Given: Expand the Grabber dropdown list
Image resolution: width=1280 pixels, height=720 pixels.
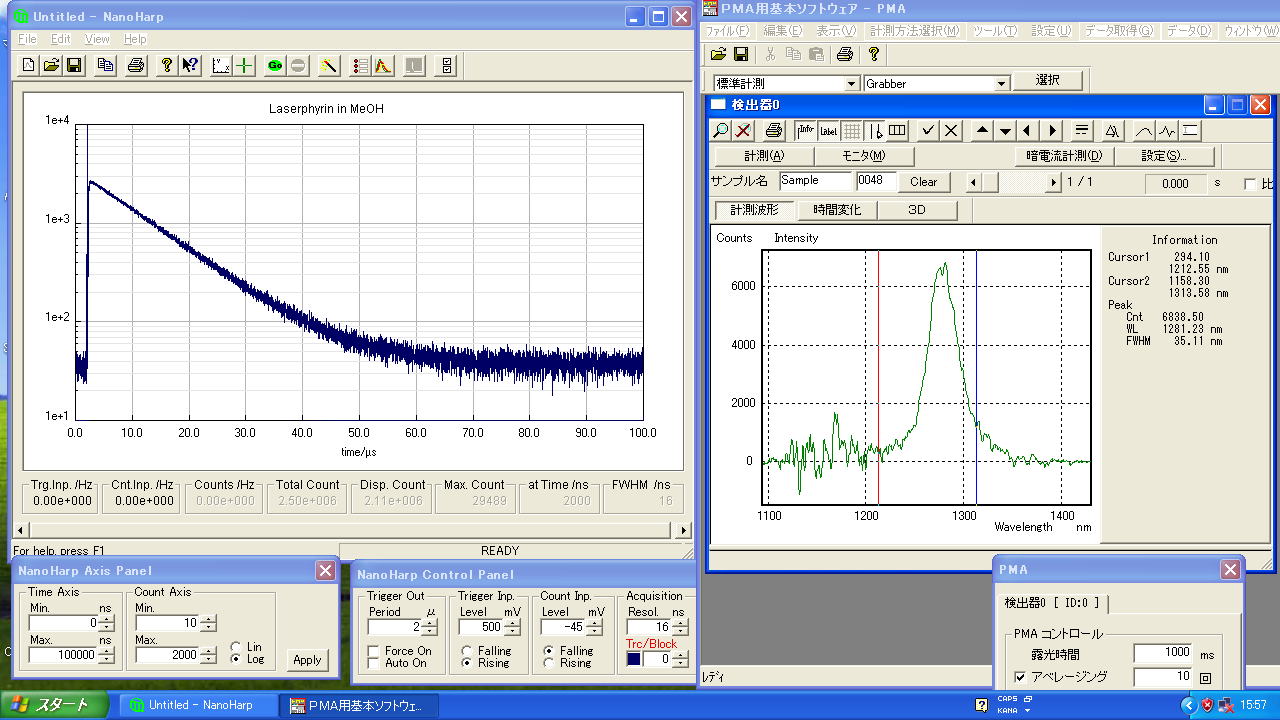Looking at the screenshot, I should point(1002,84).
